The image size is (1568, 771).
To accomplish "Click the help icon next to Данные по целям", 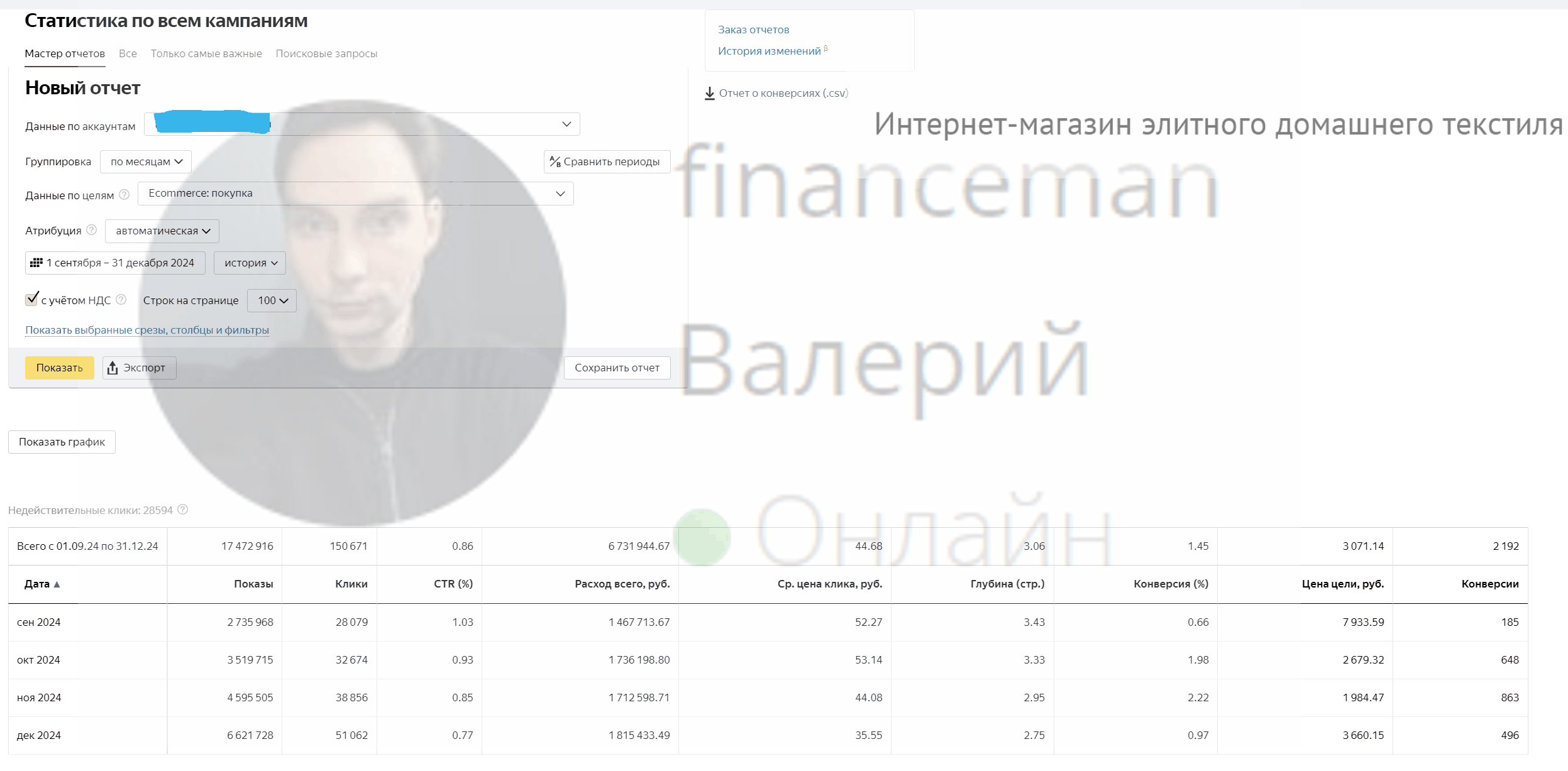I will pos(123,195).
